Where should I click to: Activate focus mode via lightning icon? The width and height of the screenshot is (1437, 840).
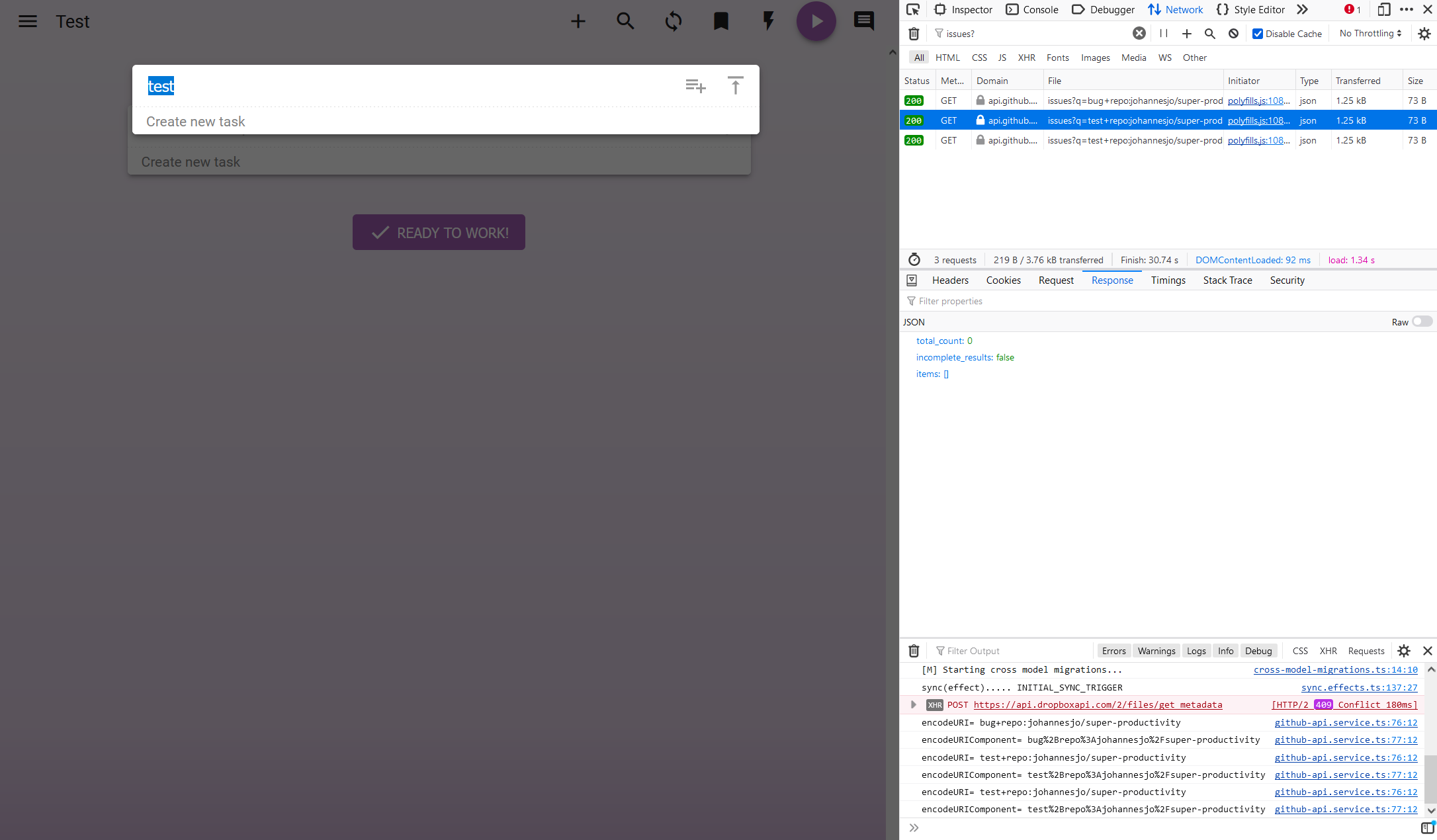coord(767,21)
